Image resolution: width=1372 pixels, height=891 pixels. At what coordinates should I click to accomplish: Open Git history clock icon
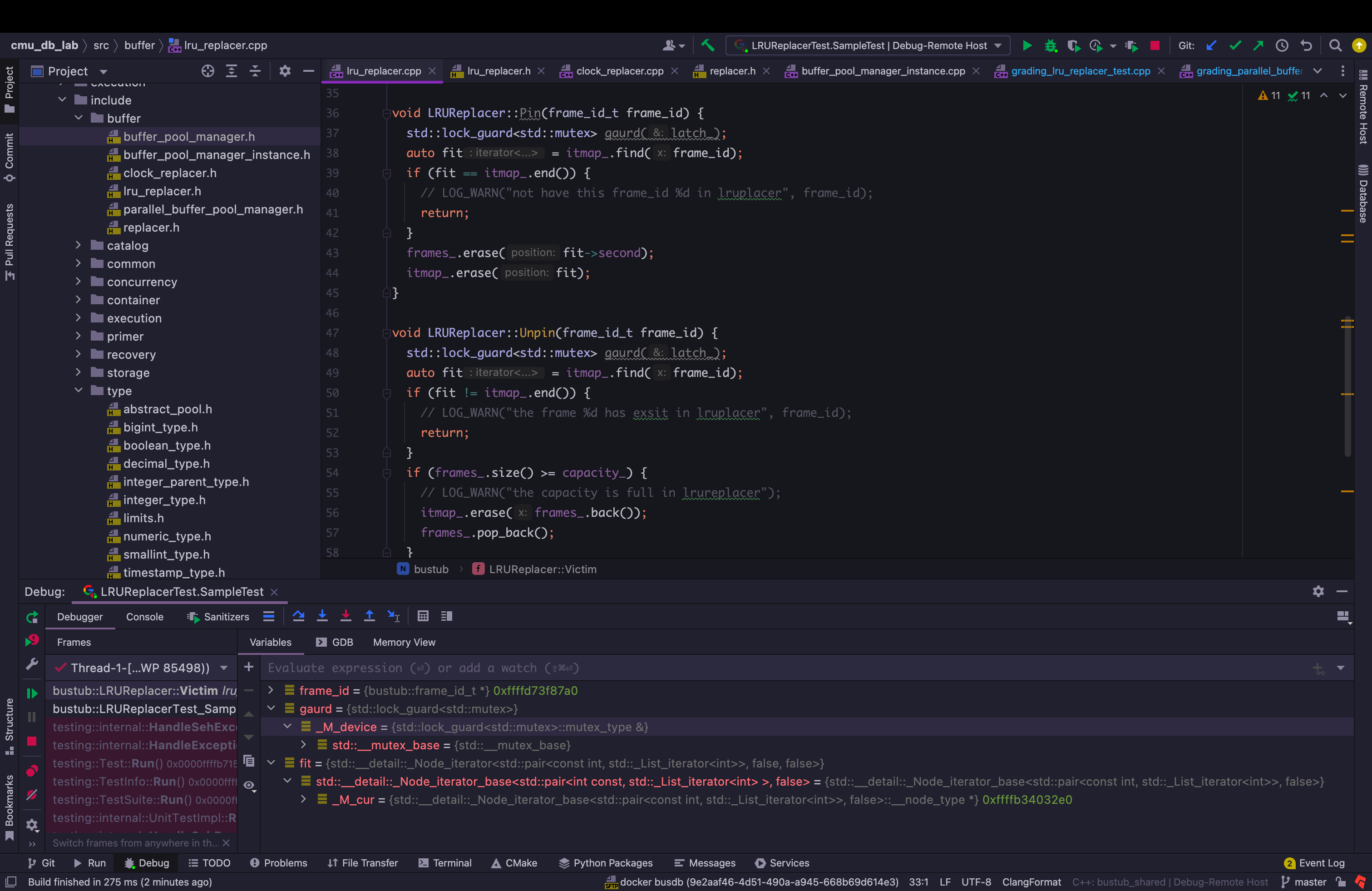[1282, 45]
